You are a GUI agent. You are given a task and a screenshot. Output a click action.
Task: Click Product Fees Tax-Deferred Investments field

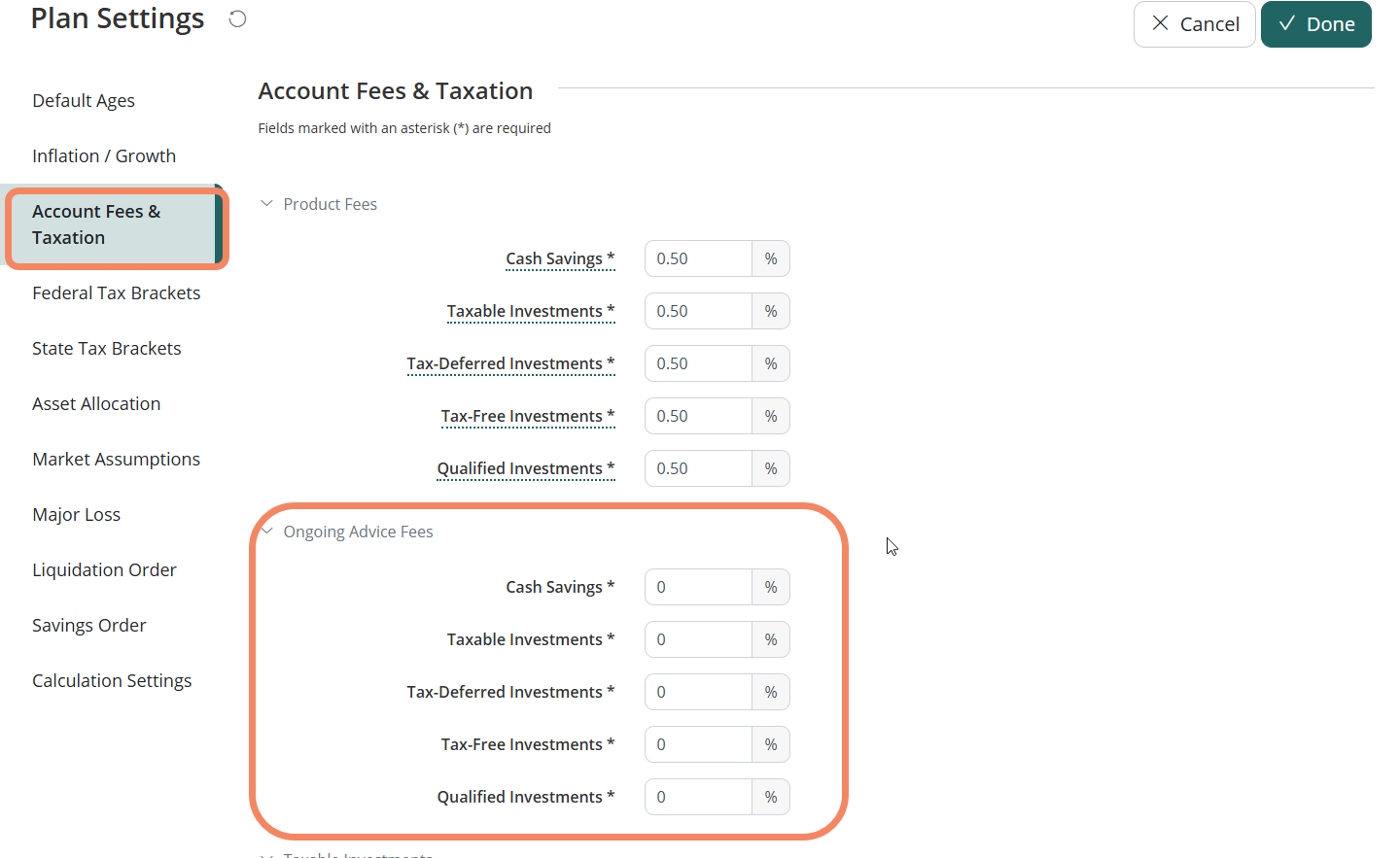coord(698,364)
